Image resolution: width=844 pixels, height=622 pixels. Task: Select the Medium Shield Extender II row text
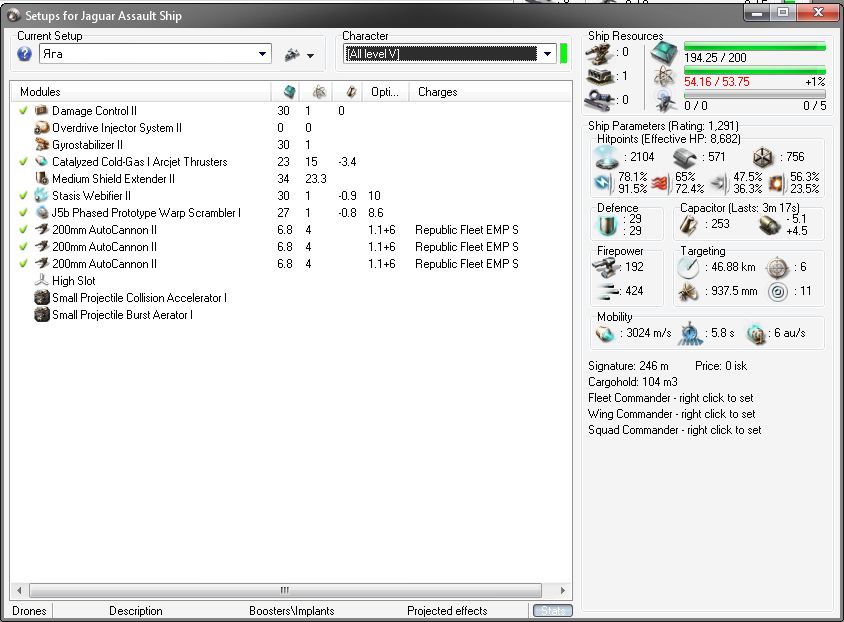tap(113, 179)
